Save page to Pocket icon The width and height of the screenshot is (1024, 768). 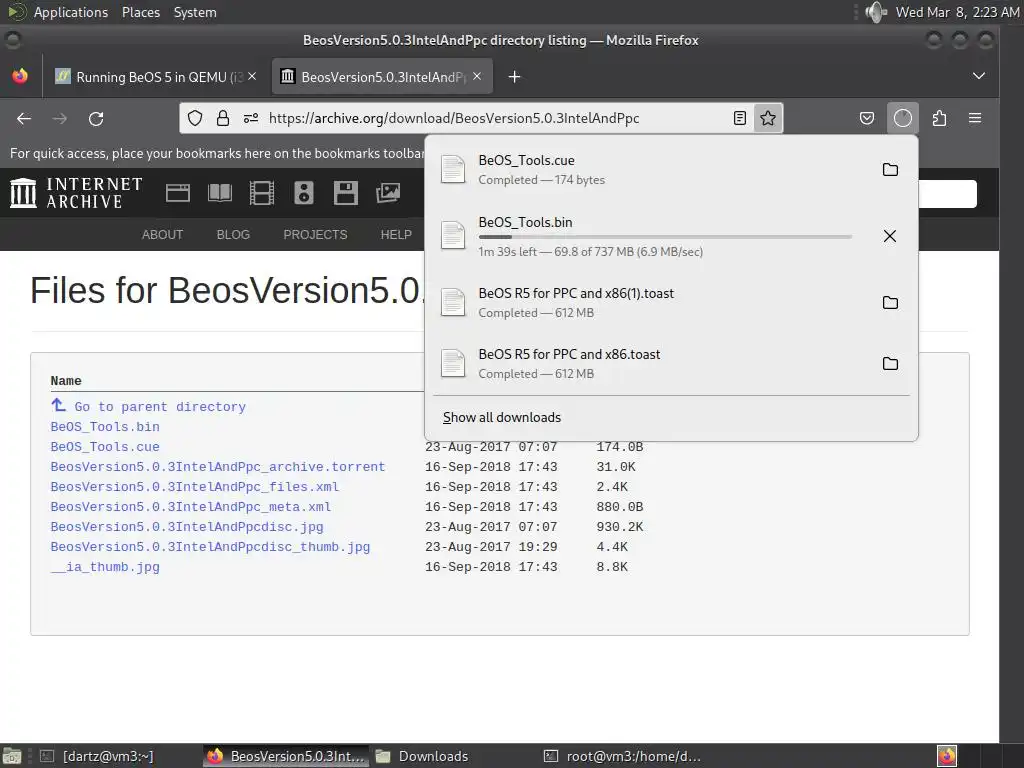click(x=867, y=118)
